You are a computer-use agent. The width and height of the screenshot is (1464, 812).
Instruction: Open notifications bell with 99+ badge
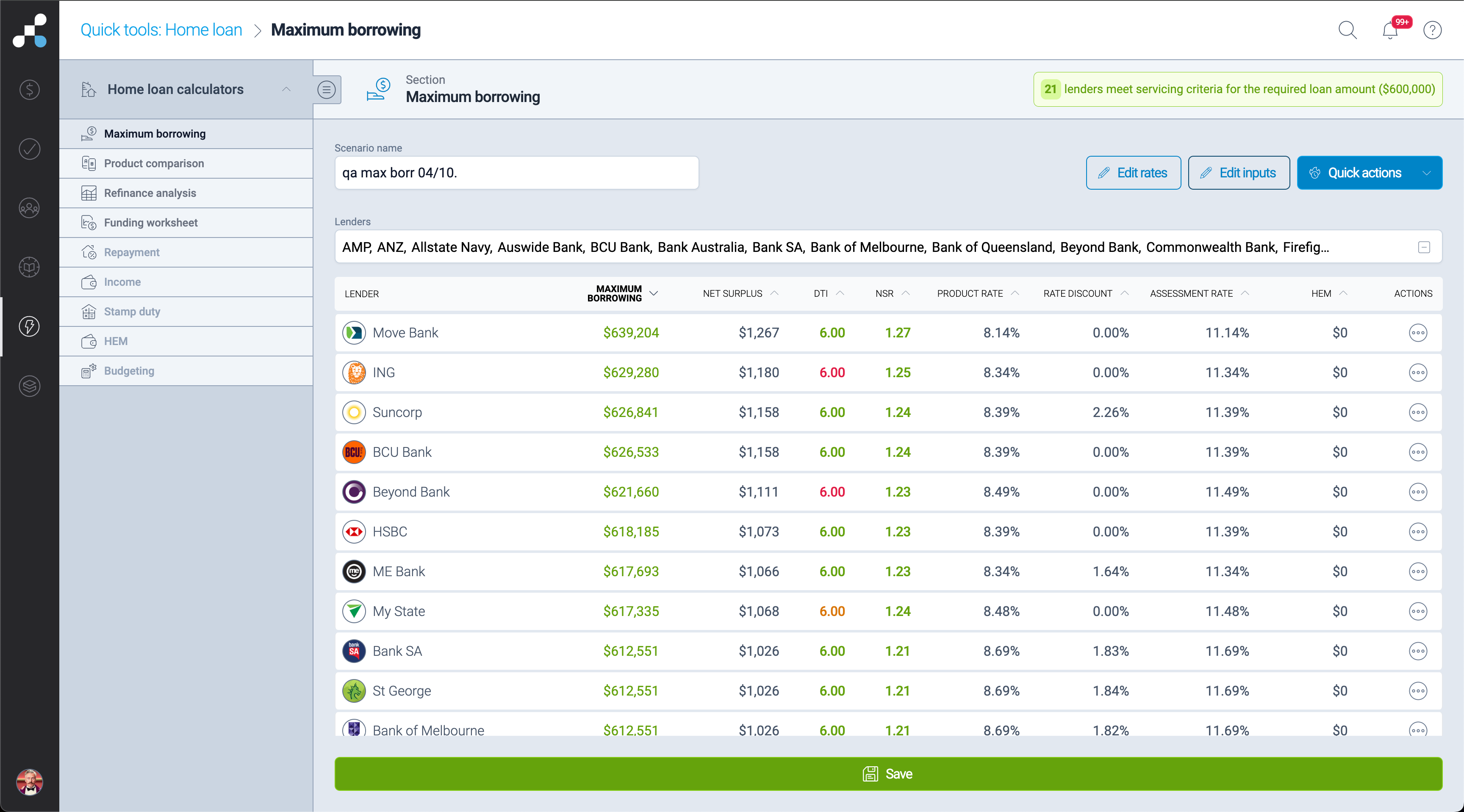(1391, 30)
